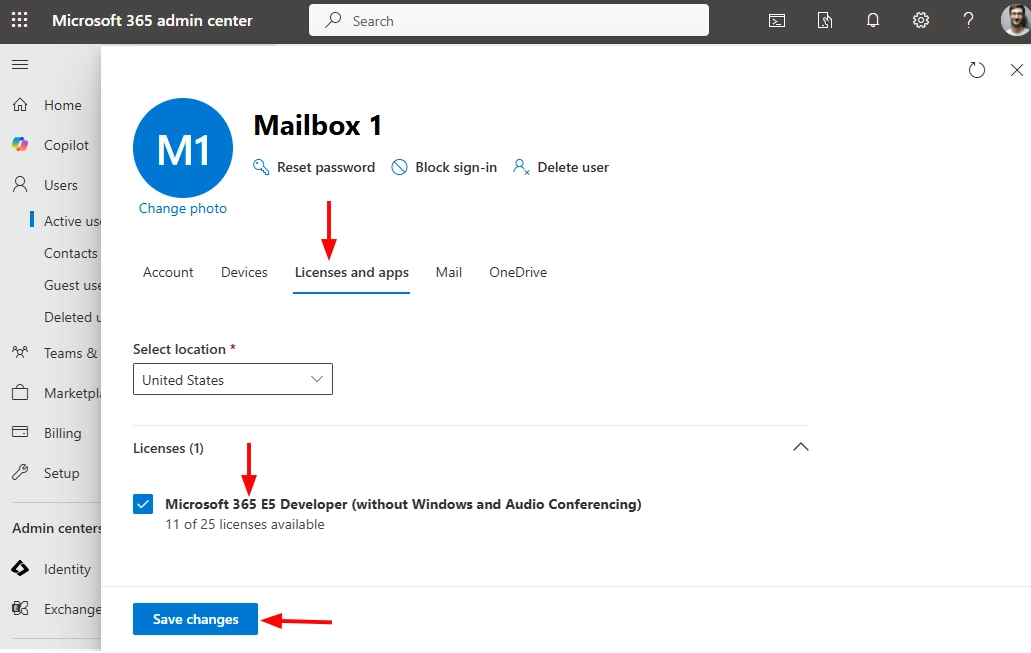The height and width of the screenshot is (653, 1031).
Task: Click the notifications bell icon
Action: (873, 20)
